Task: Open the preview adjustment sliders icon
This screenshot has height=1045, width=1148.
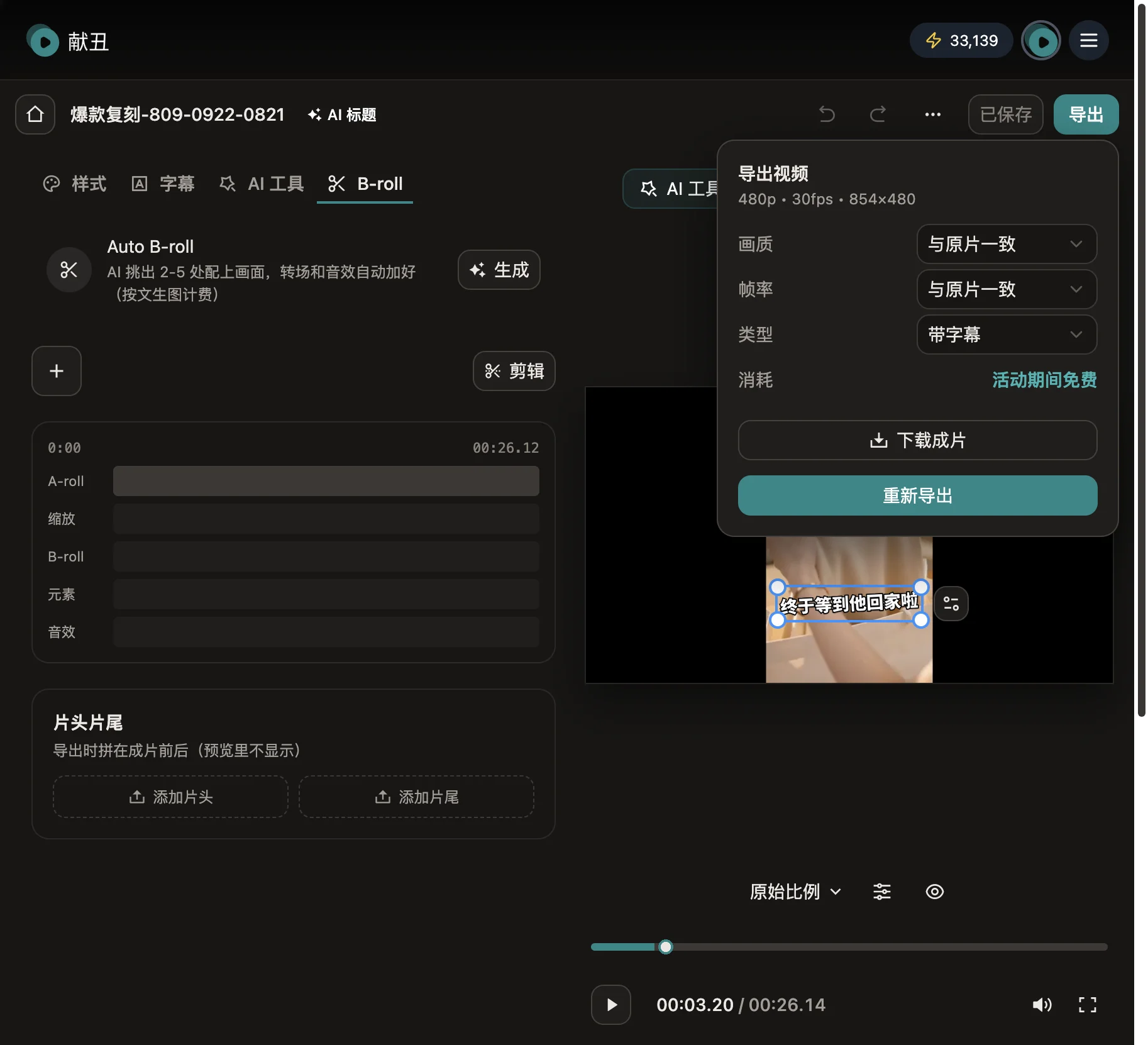Action: click(x=881, y=892)
